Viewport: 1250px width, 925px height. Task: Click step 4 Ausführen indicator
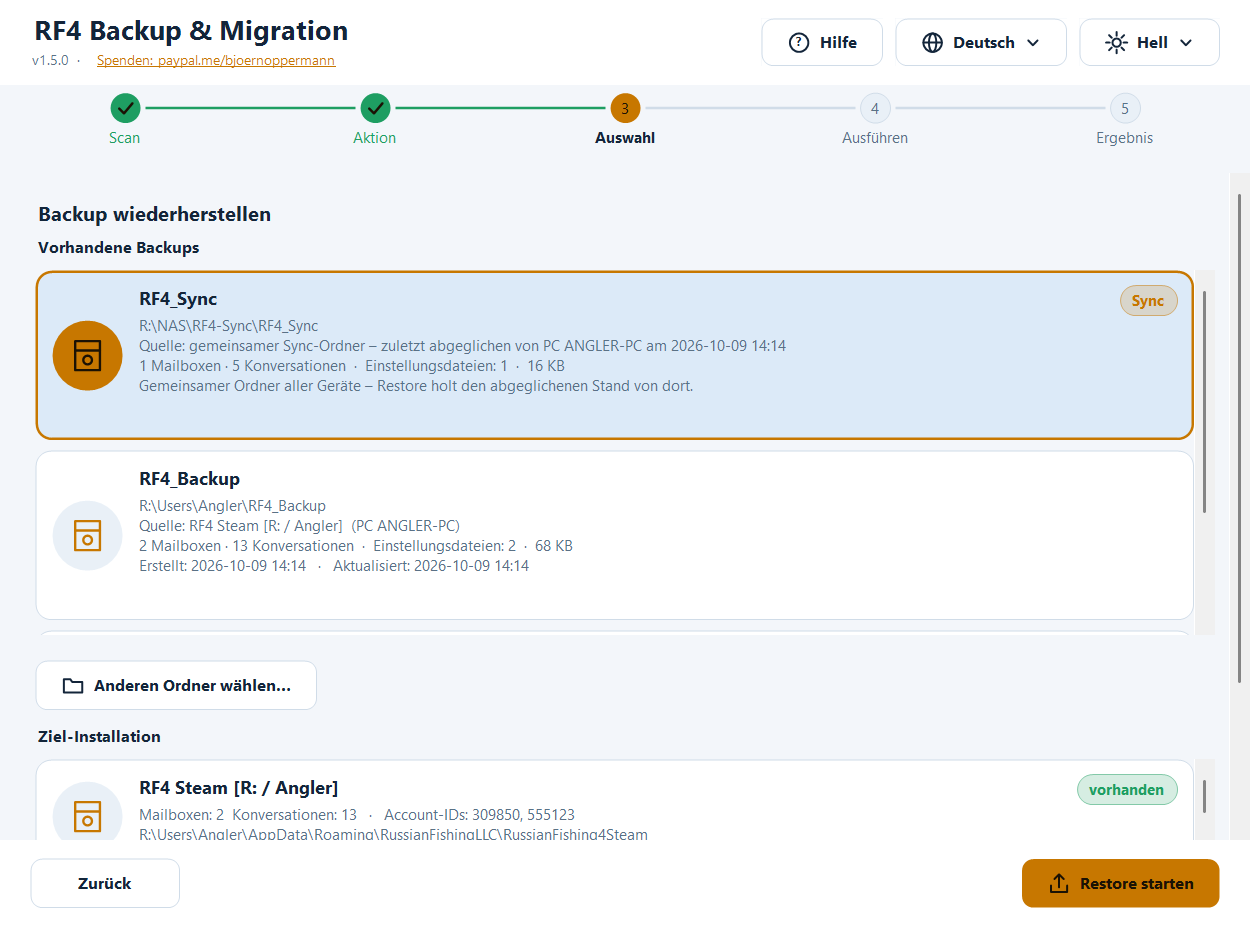[875, 108]
